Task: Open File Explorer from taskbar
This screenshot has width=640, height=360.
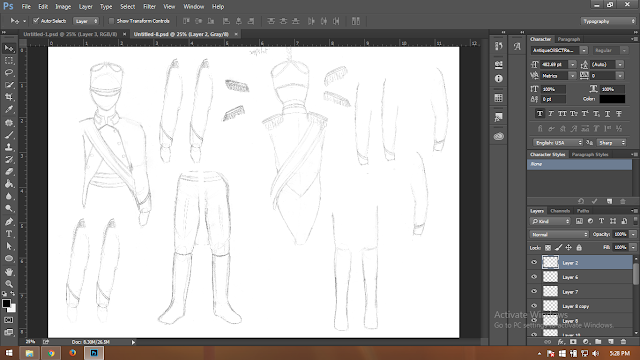Action: 29,353
